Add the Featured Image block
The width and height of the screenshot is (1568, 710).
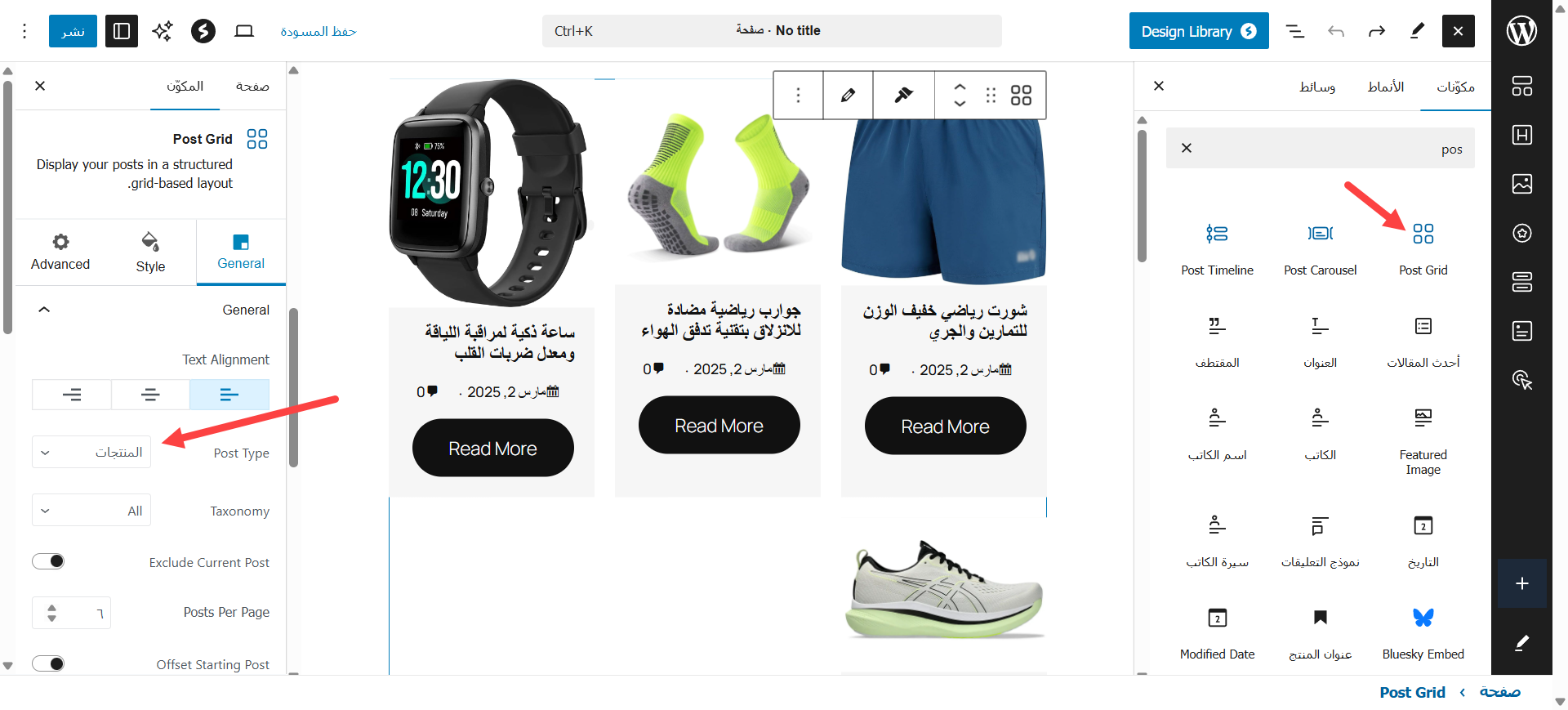tap(1423, 440)
